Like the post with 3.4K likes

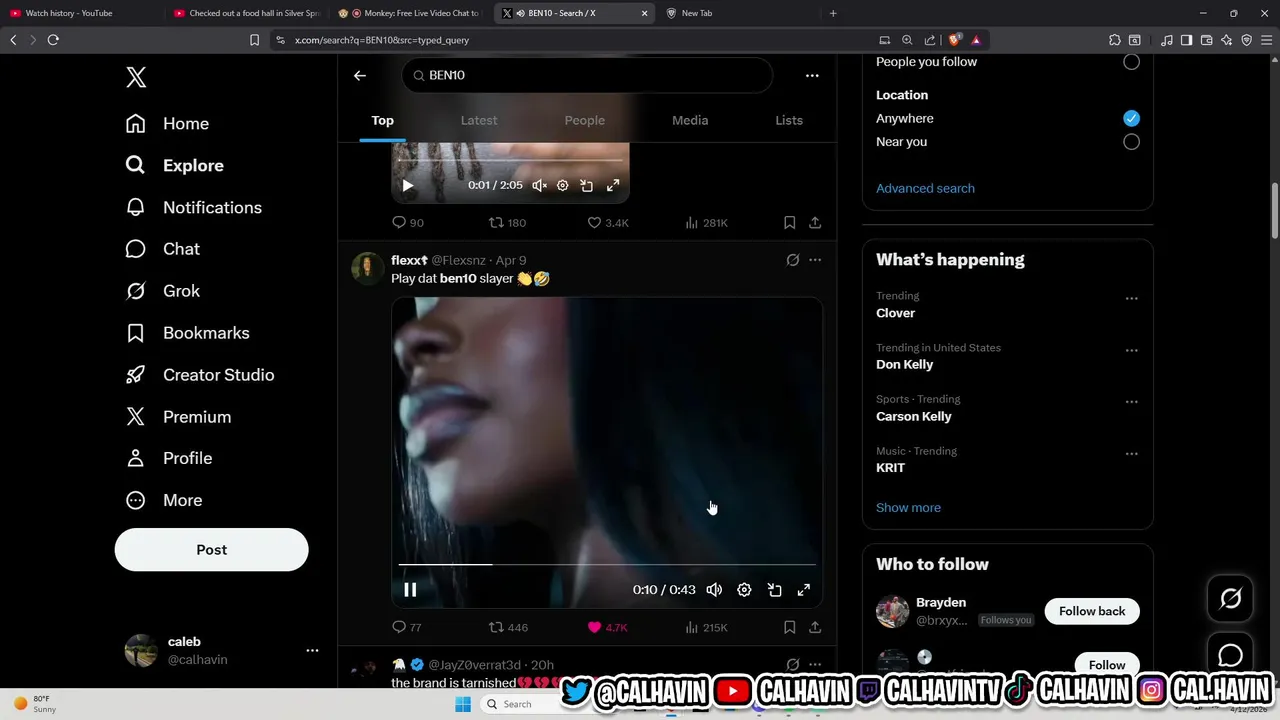[608, 223]
